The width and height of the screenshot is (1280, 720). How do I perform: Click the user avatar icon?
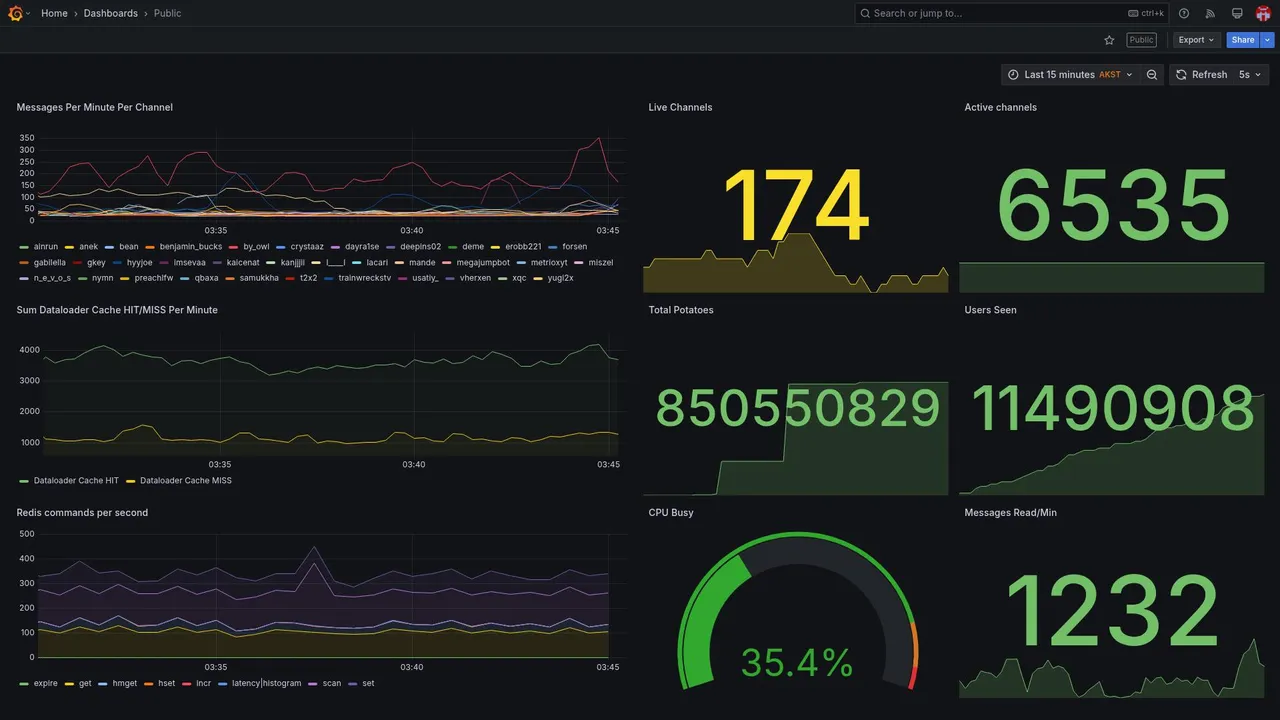coord(1263,13)
